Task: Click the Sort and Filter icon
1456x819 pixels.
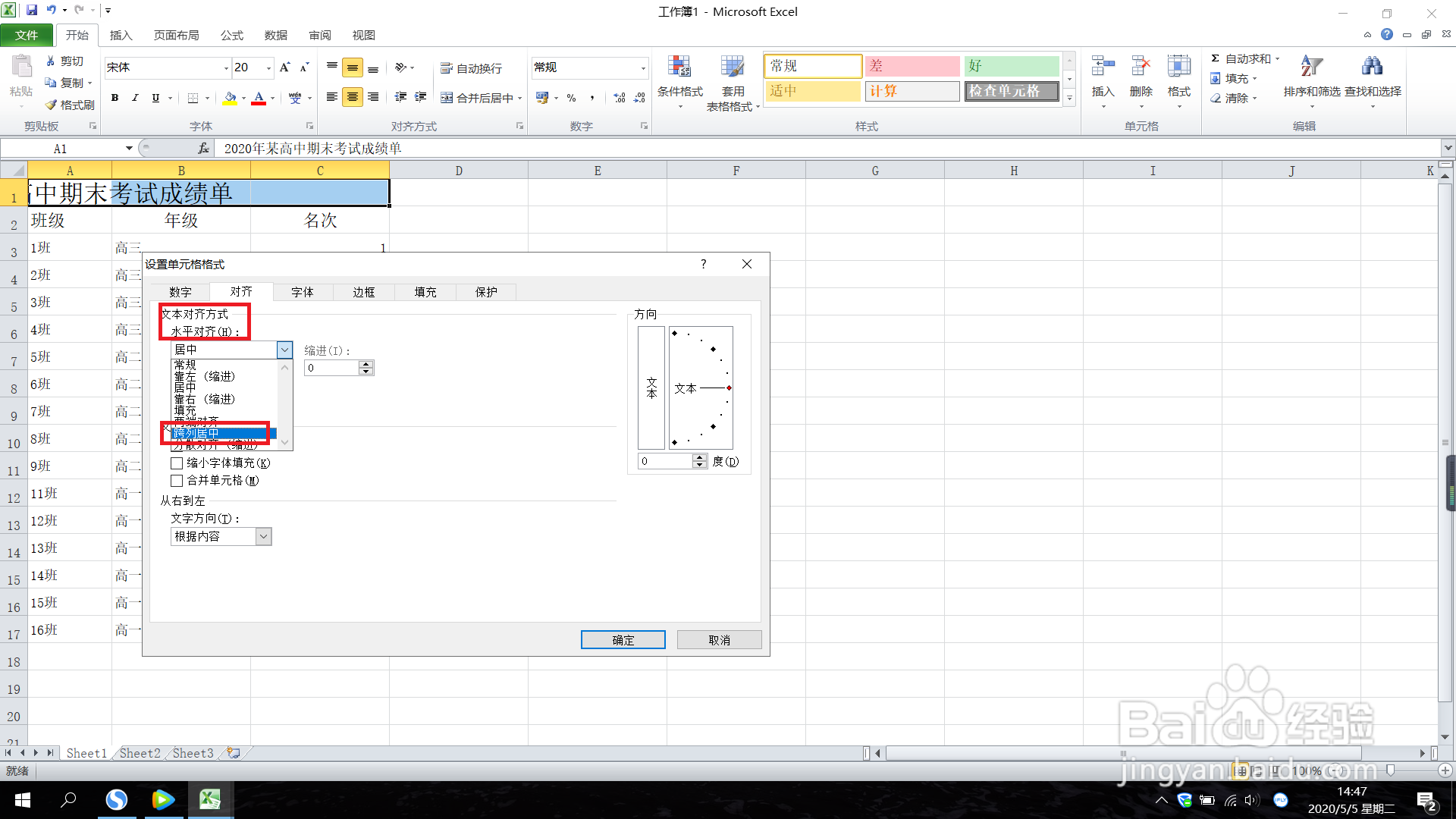Action: tap(1311, 67)
